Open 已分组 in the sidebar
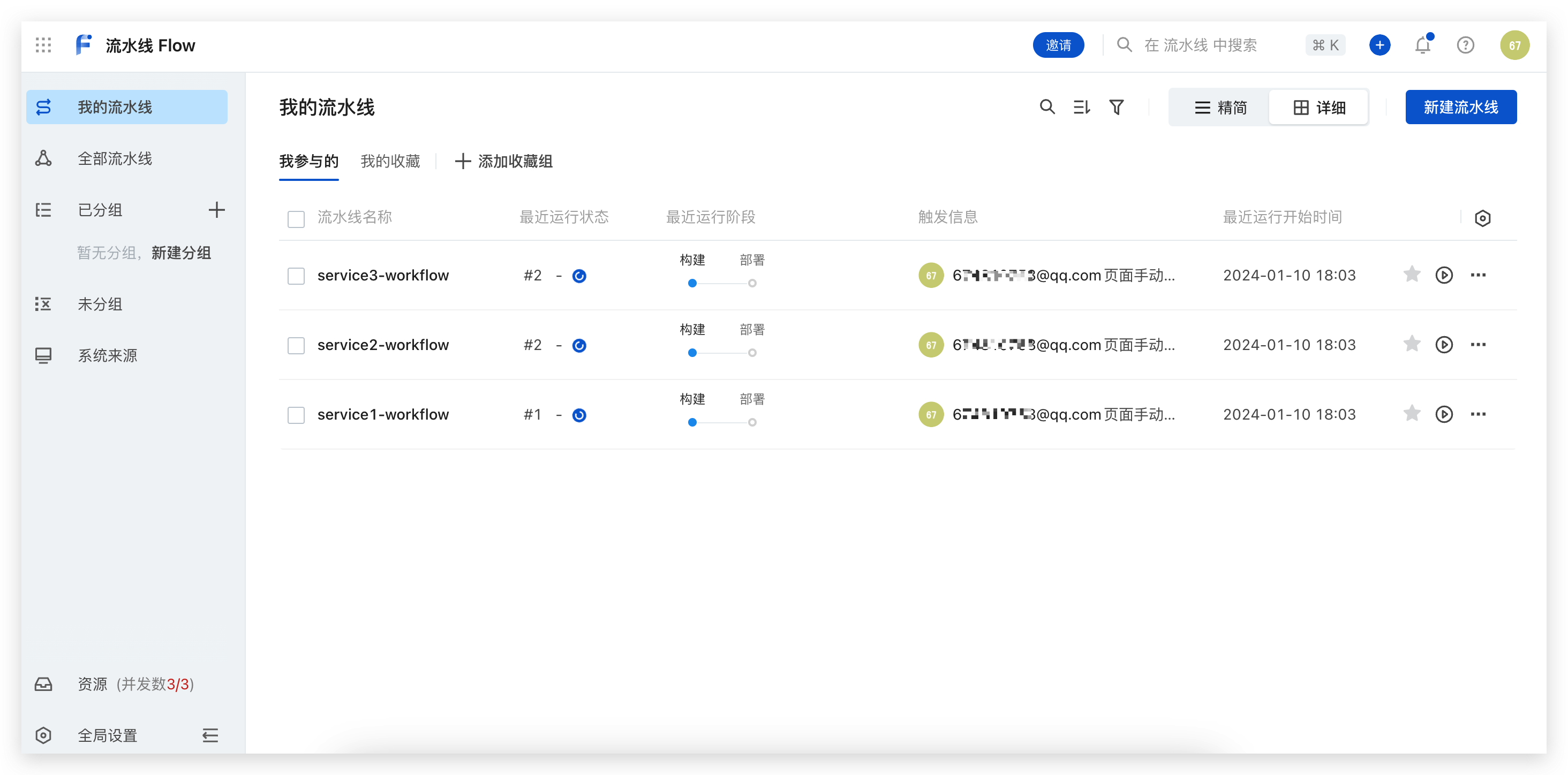This screenshot has width=1568, height=775. click(100, 210)
